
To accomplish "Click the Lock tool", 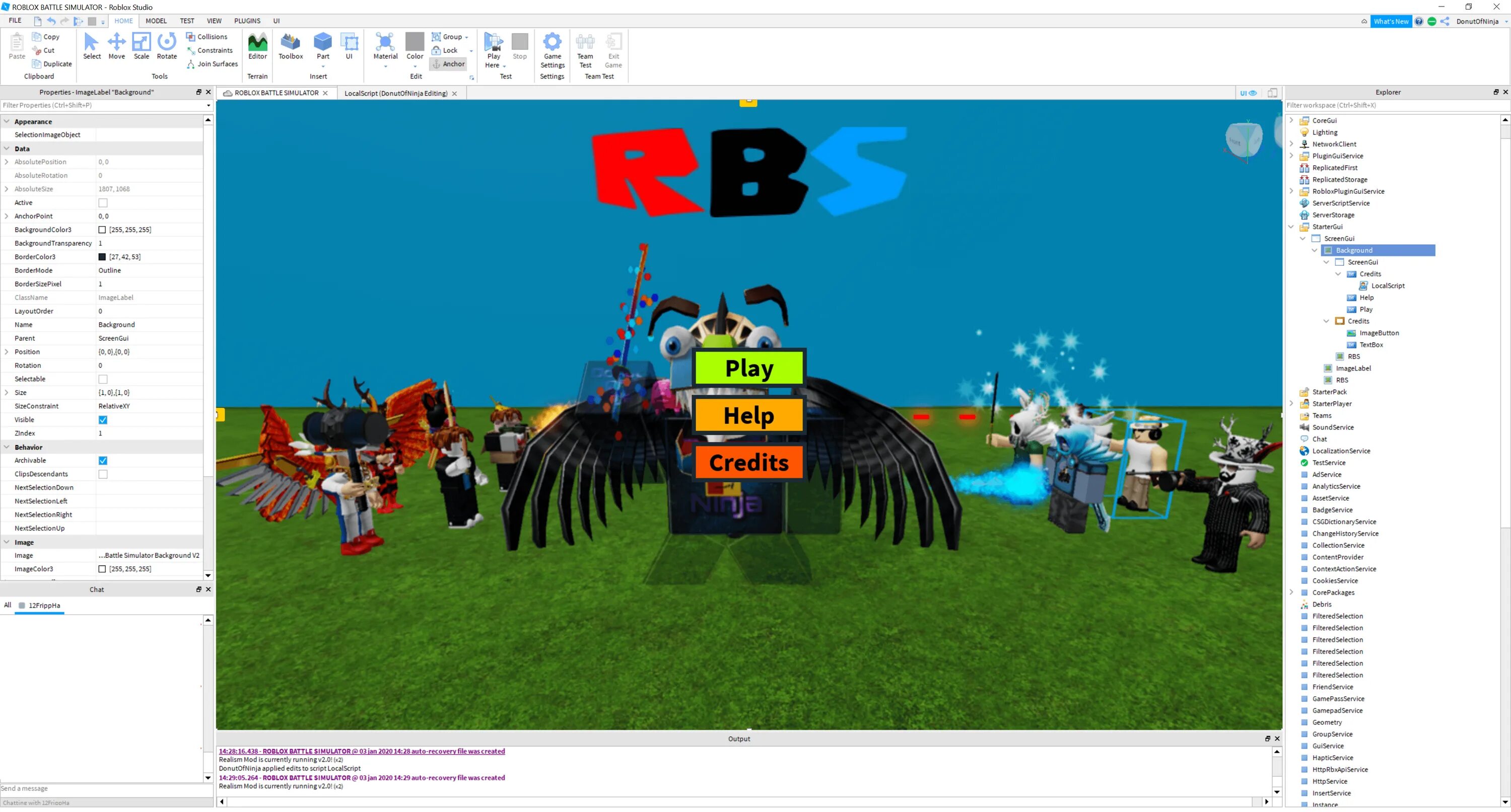I will (x=445, y=50).
